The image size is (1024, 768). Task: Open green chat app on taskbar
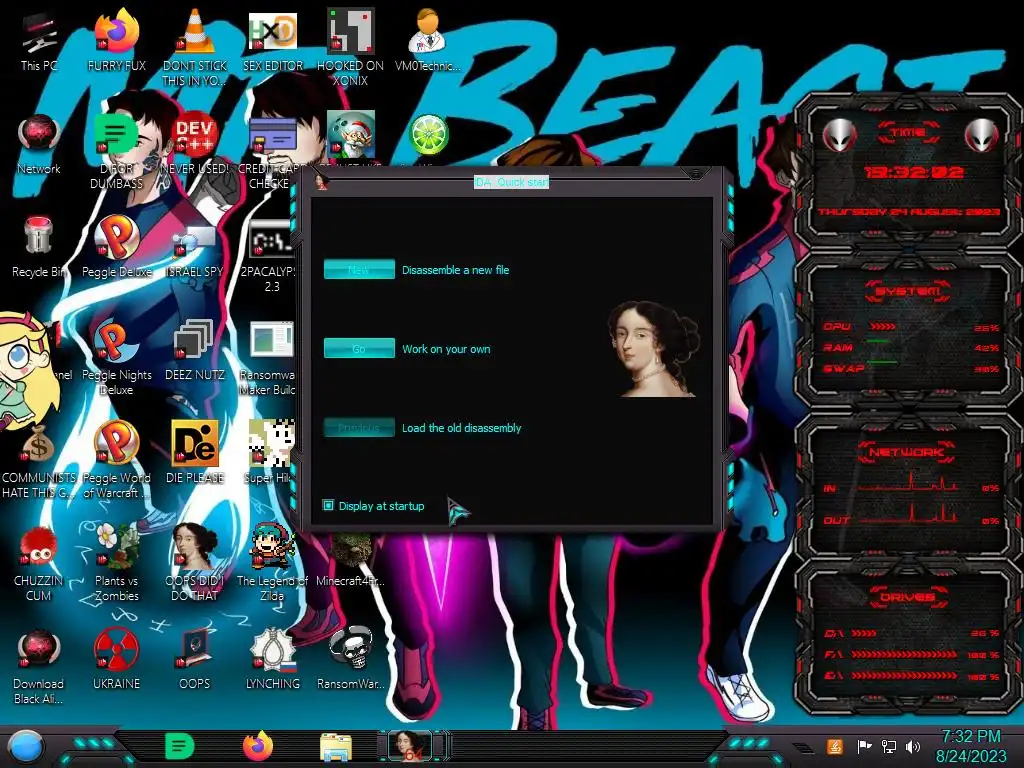[180, 746]
